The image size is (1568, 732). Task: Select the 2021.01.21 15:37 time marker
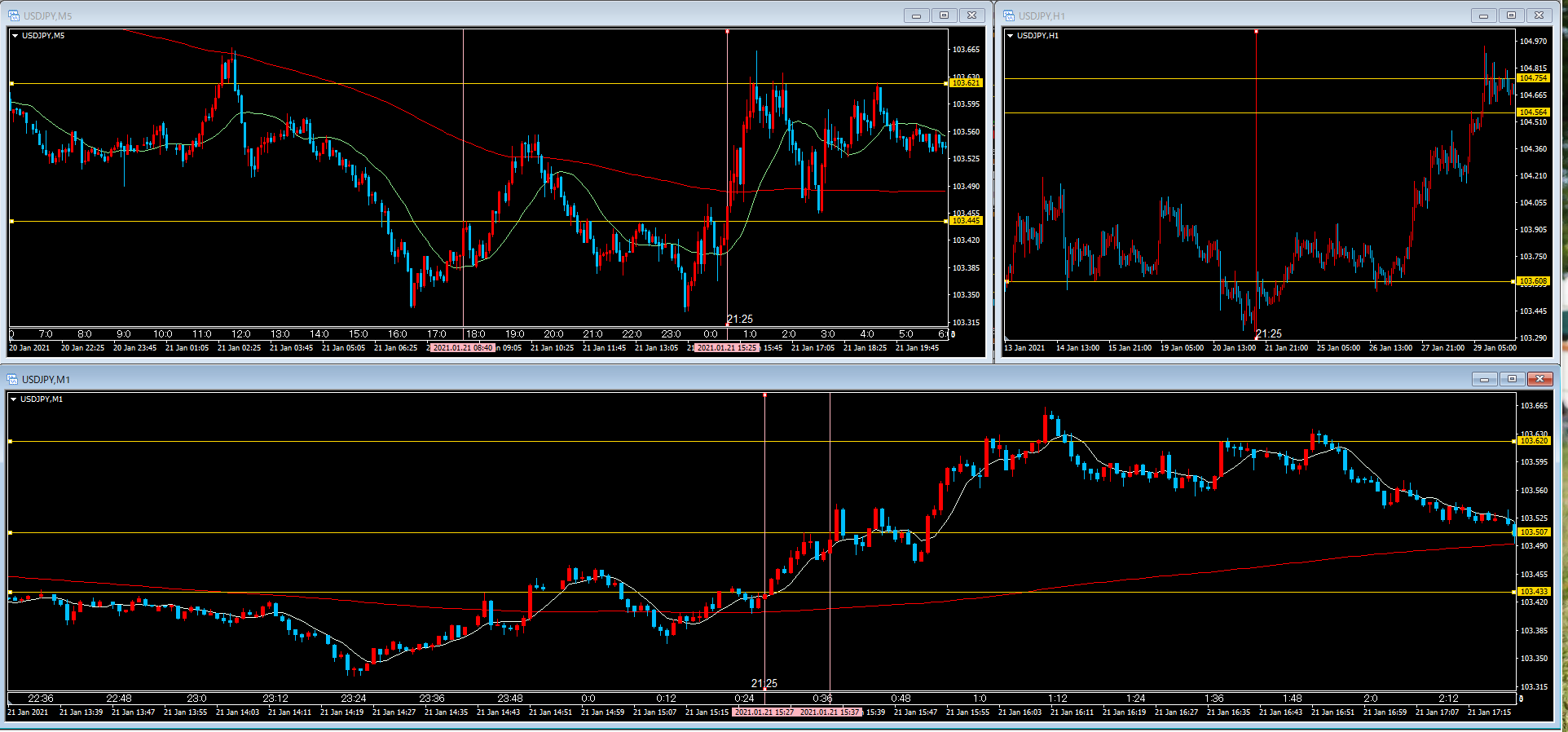tap(829, 712)
